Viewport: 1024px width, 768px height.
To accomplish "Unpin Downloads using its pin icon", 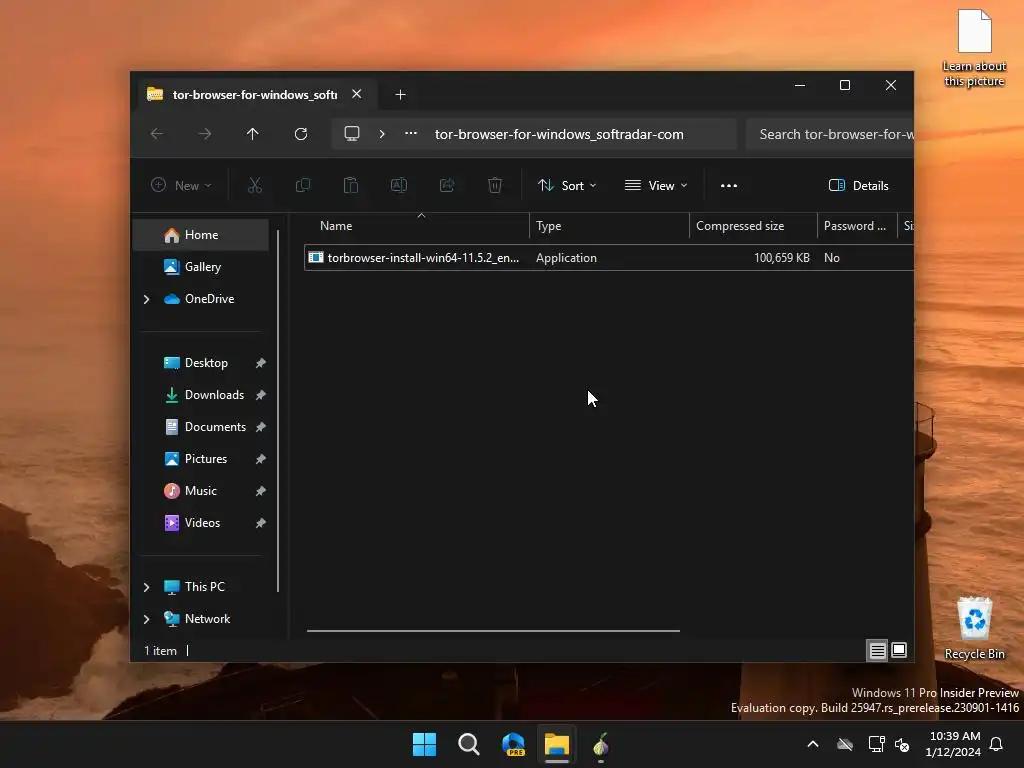I will coord(261,395).
